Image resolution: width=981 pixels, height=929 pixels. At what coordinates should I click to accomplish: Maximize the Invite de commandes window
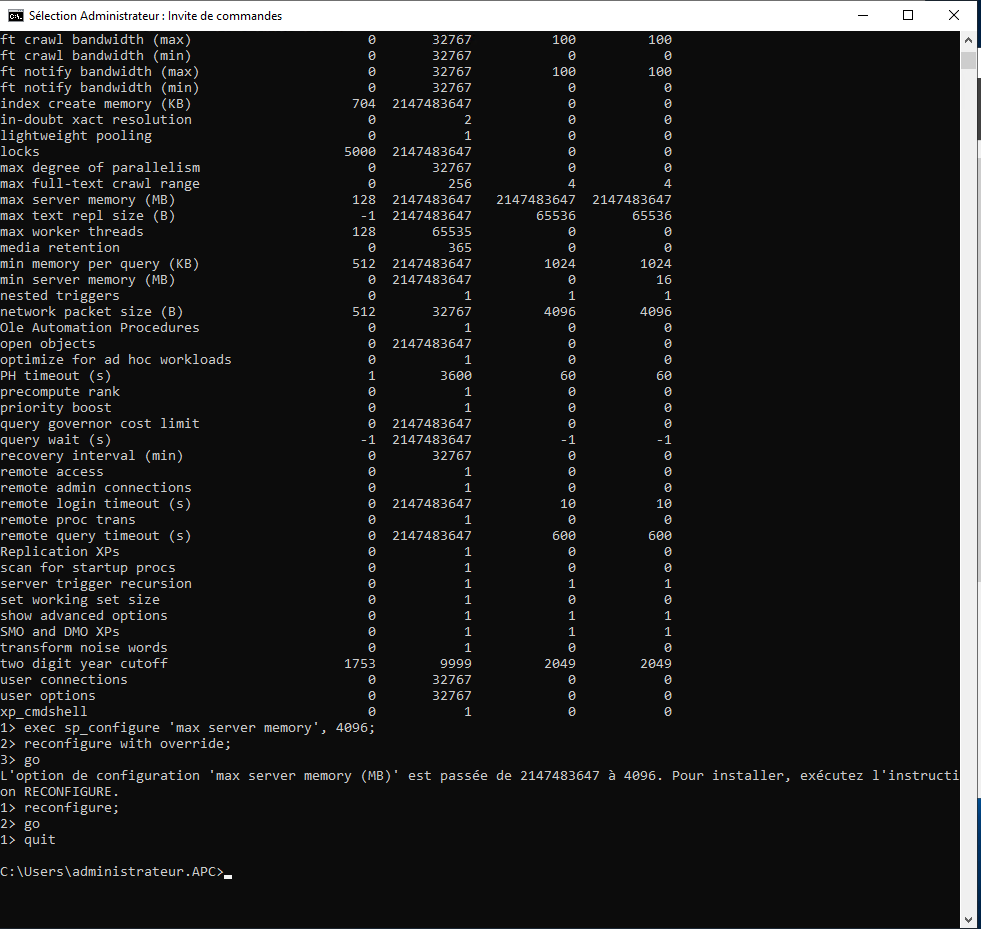tap(908, 16)
